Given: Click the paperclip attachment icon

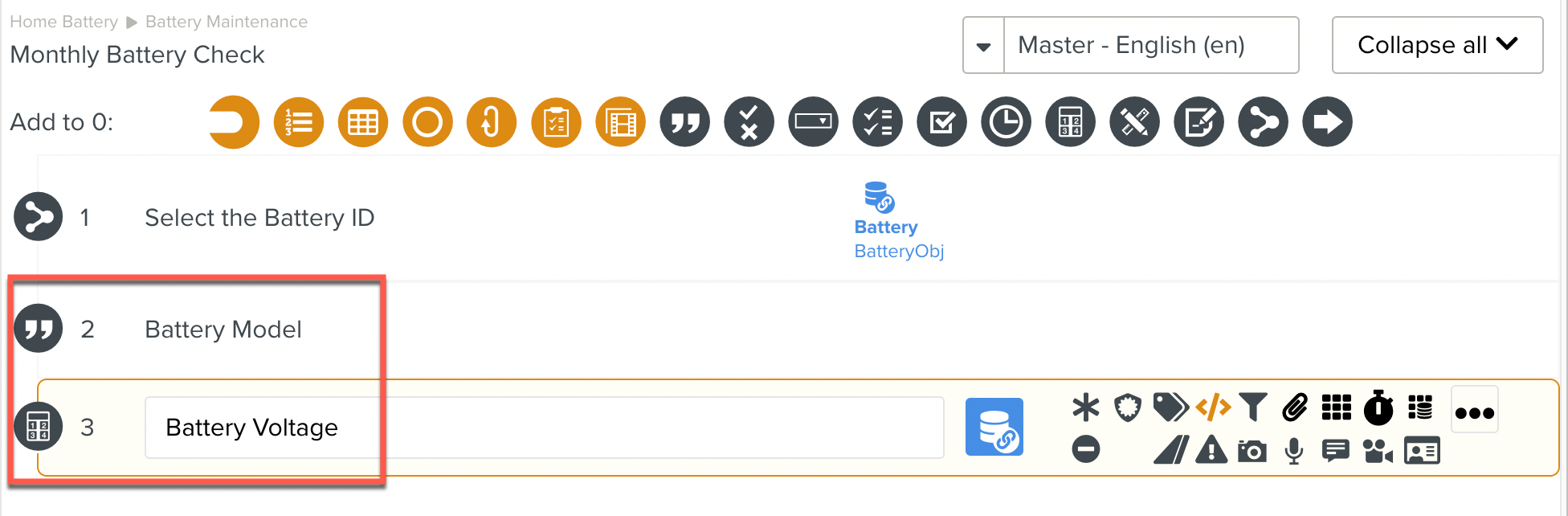Looking at the screenshot, I should [1294, 407].
